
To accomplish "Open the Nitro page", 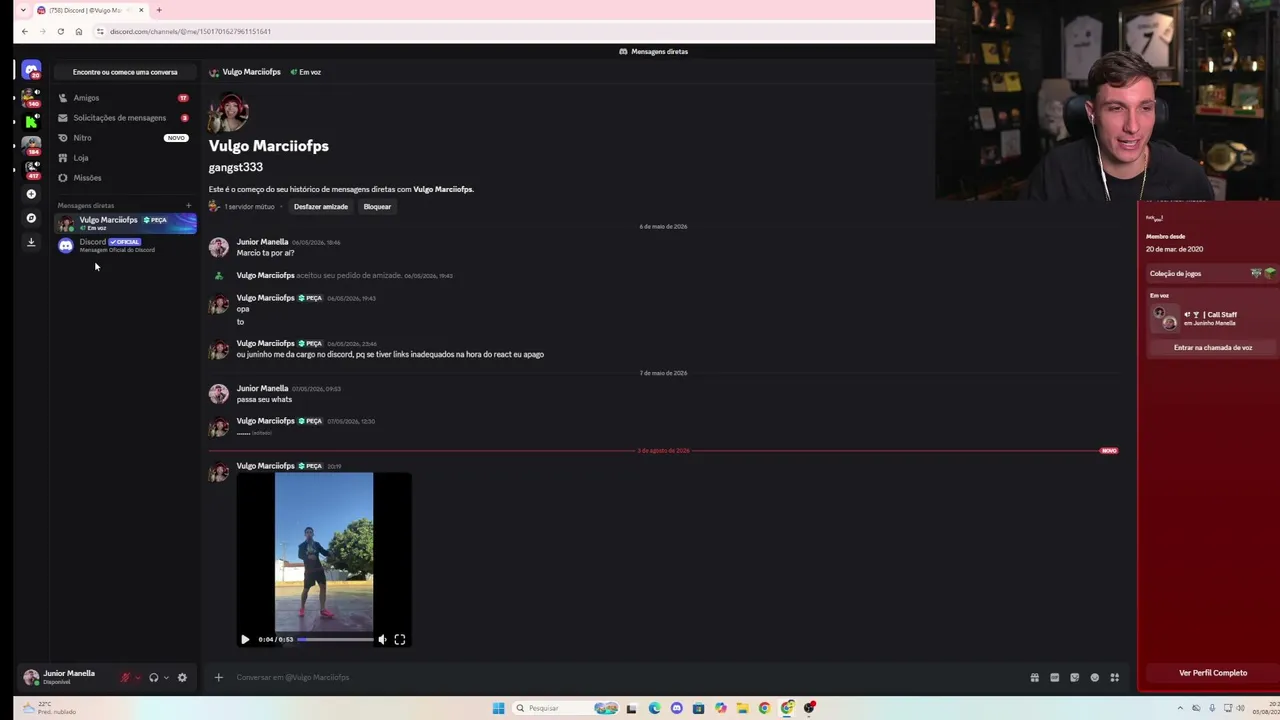I will [123, 138].
